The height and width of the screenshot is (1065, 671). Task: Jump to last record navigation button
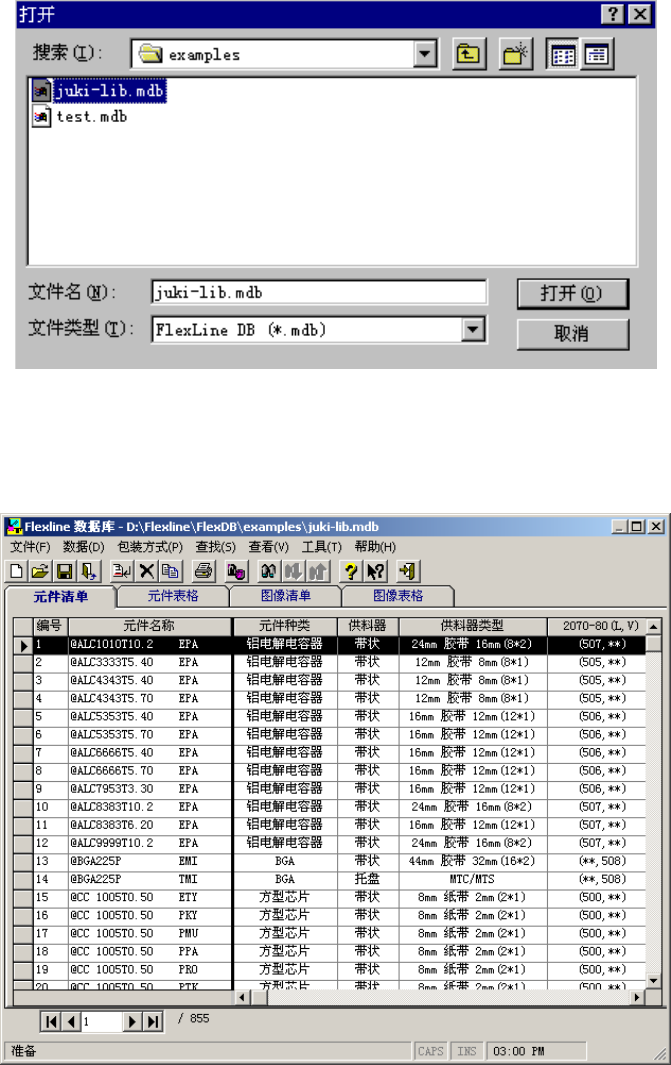pos(153,1021)
